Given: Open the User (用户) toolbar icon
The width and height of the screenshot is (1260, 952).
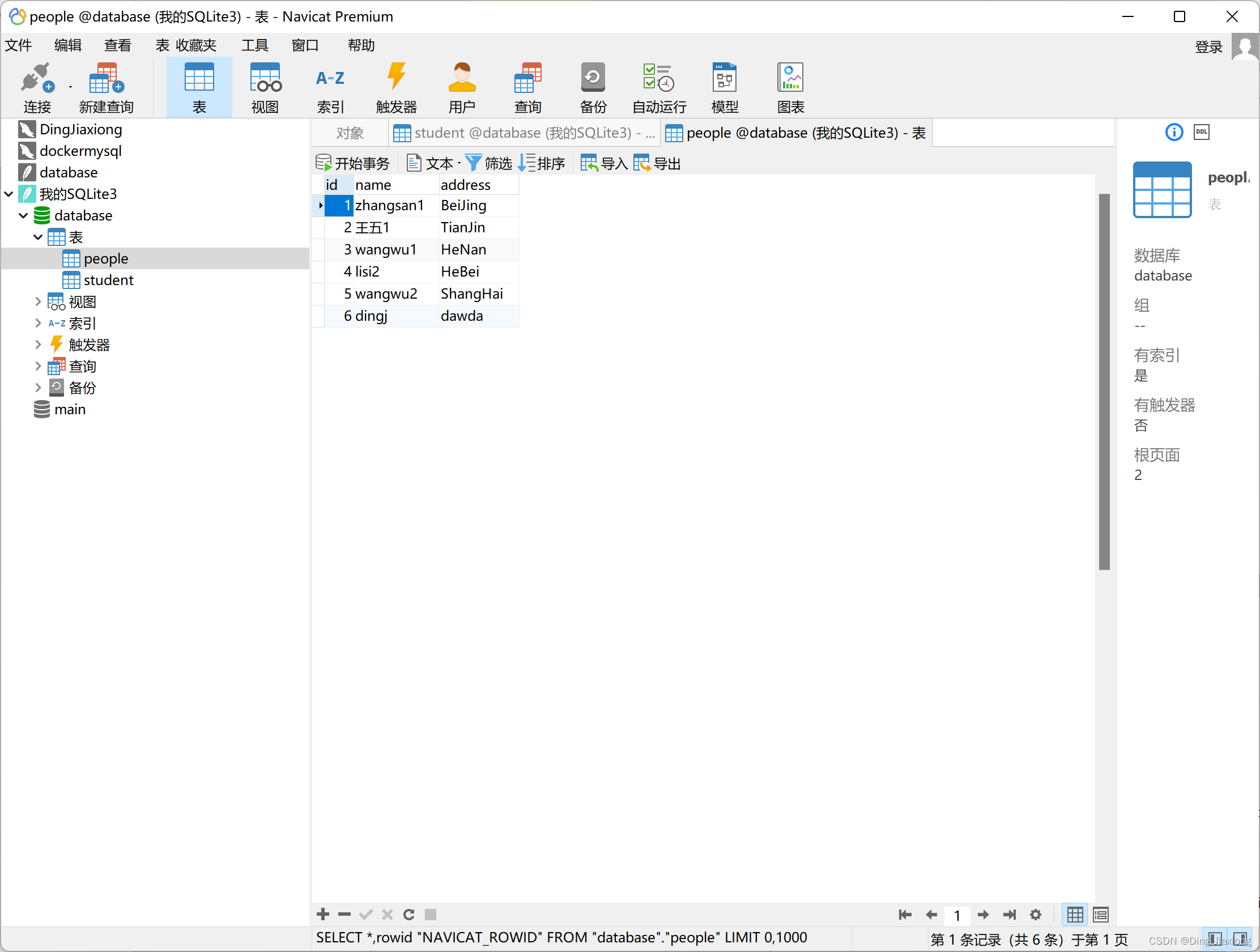Looking at the screenshot, I should coord(462,88).
